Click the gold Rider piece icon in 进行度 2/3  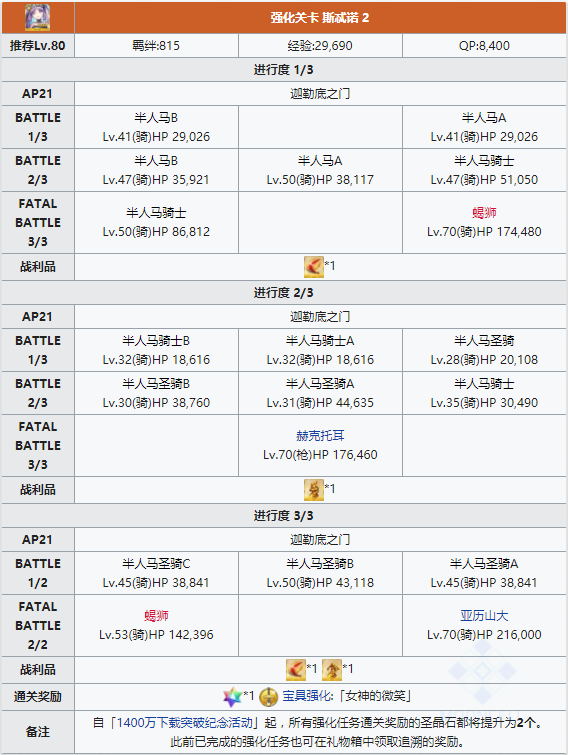click(314, 490)
